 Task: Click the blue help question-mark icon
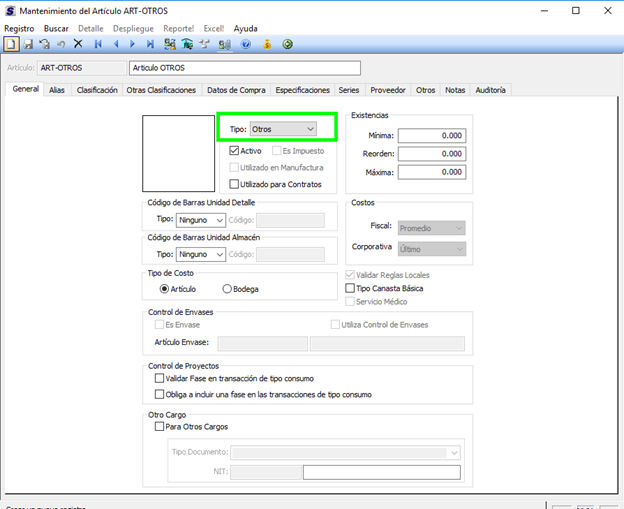tap(246, 44)
